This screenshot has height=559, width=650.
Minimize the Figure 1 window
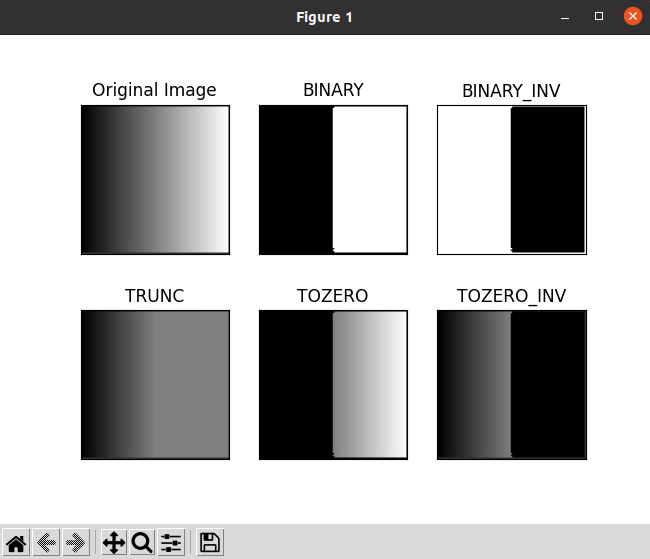565,17
